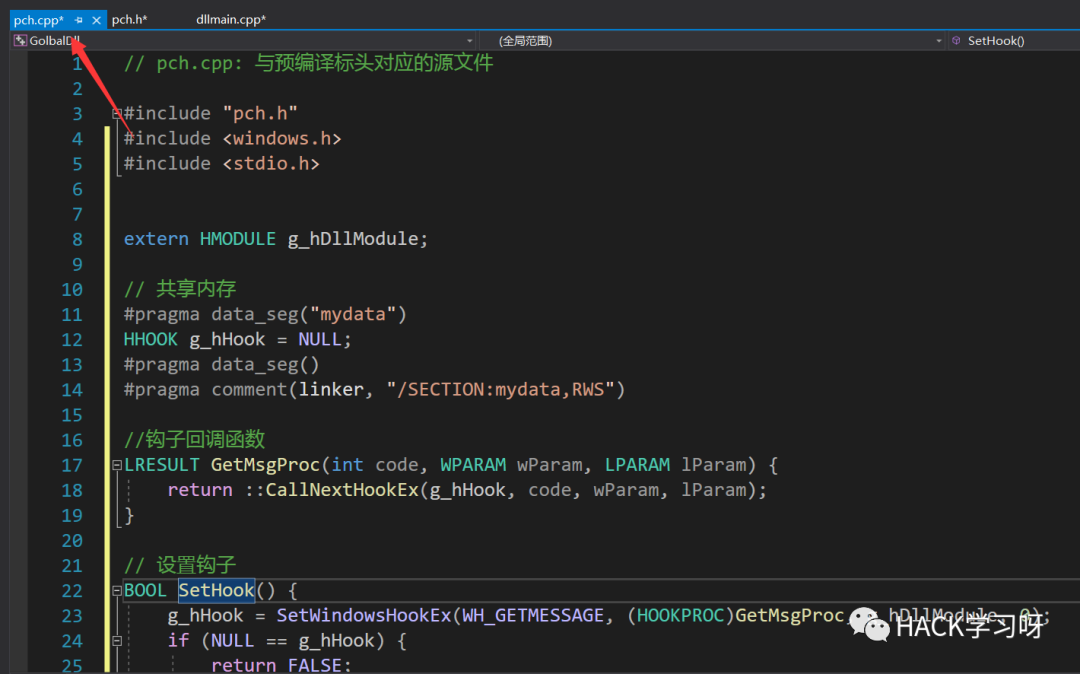Image resolution: width=1080 pixels, height=674 pixels.
Task: Click the 设置钩子 comment on line 21
Action: 180,565
